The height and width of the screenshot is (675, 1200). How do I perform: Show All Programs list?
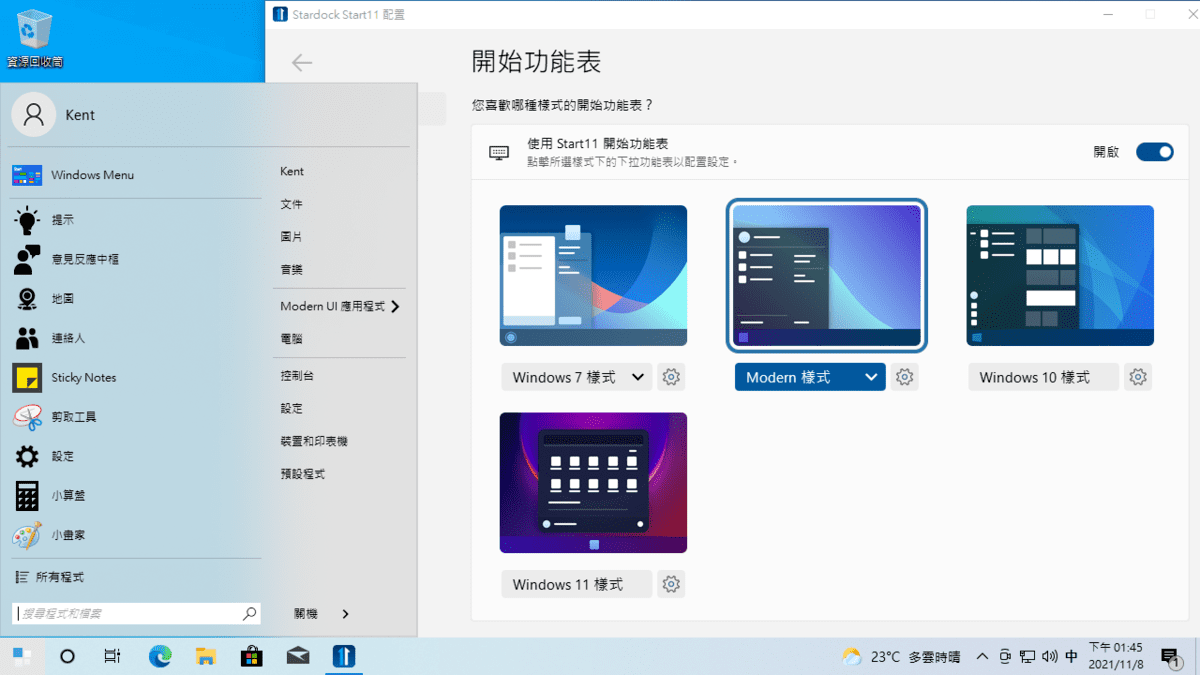59,577
